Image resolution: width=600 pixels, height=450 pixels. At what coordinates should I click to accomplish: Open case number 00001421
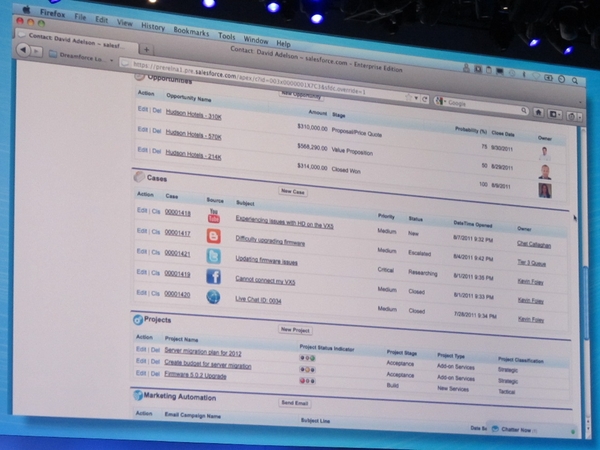click(x=177, y=253)
